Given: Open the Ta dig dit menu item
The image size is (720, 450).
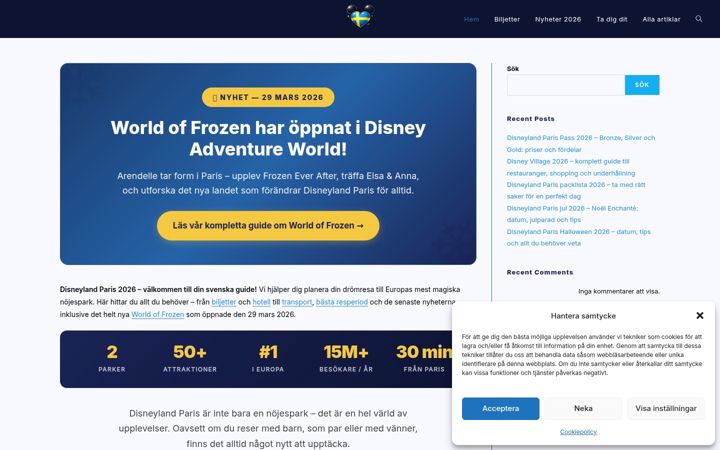Looking at the screenshot, I should pos(612,19).
